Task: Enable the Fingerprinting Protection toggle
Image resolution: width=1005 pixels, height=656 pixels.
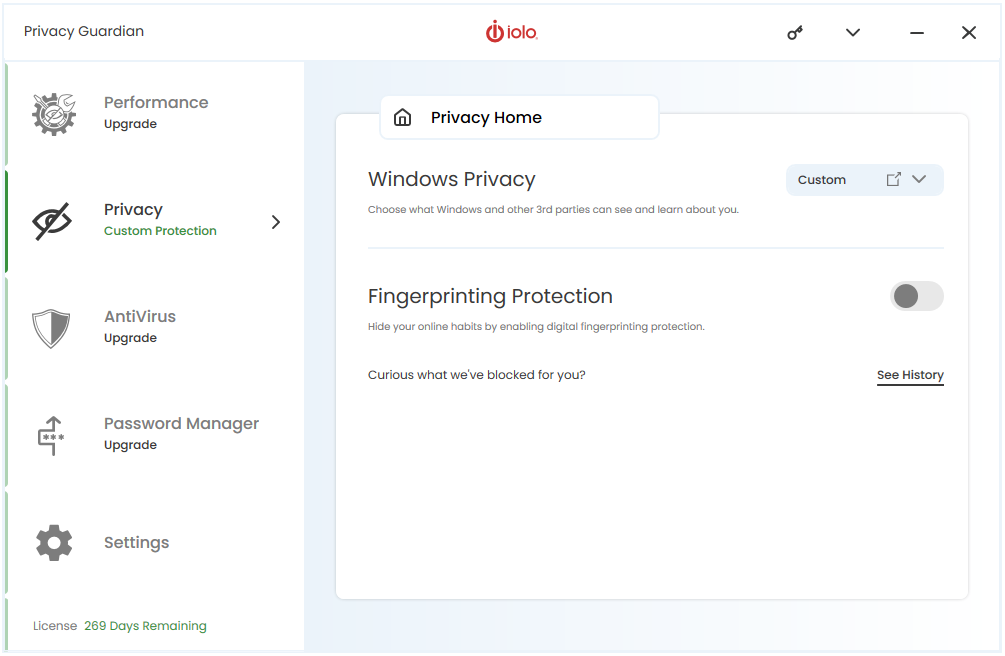Action: click(x=917, y=296)
